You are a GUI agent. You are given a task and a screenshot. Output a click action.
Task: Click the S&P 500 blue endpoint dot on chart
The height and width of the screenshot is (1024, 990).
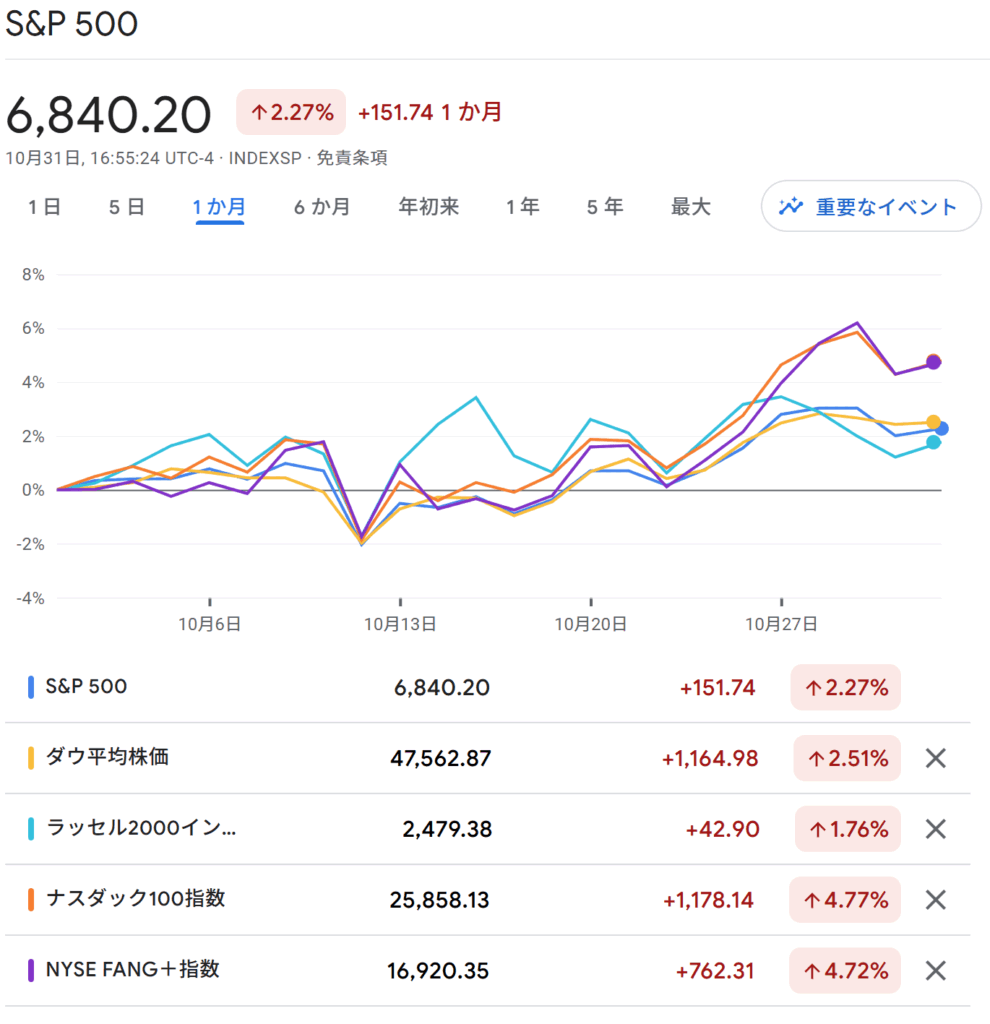click(x=941, y=428)
